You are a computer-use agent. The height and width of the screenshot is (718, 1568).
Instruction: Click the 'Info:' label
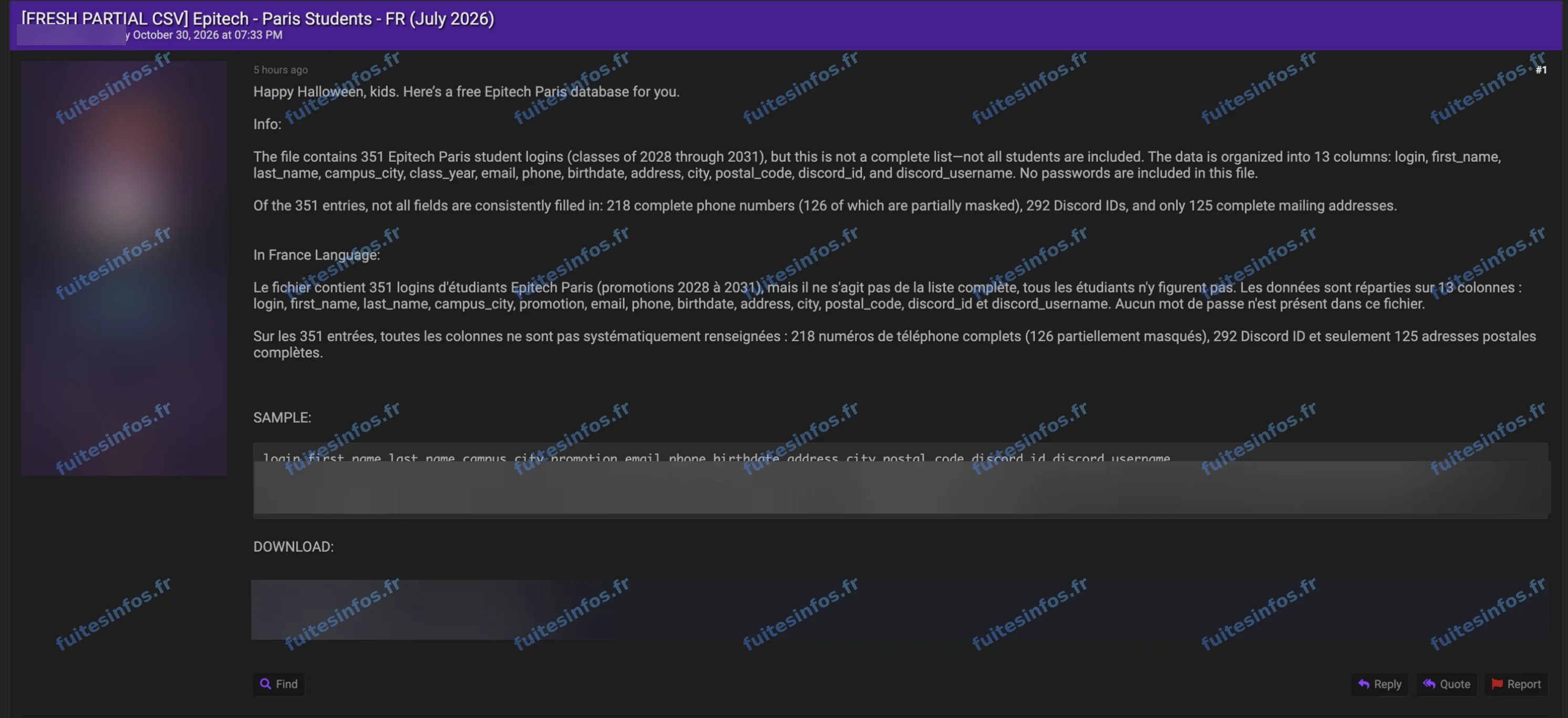point(267,124)
